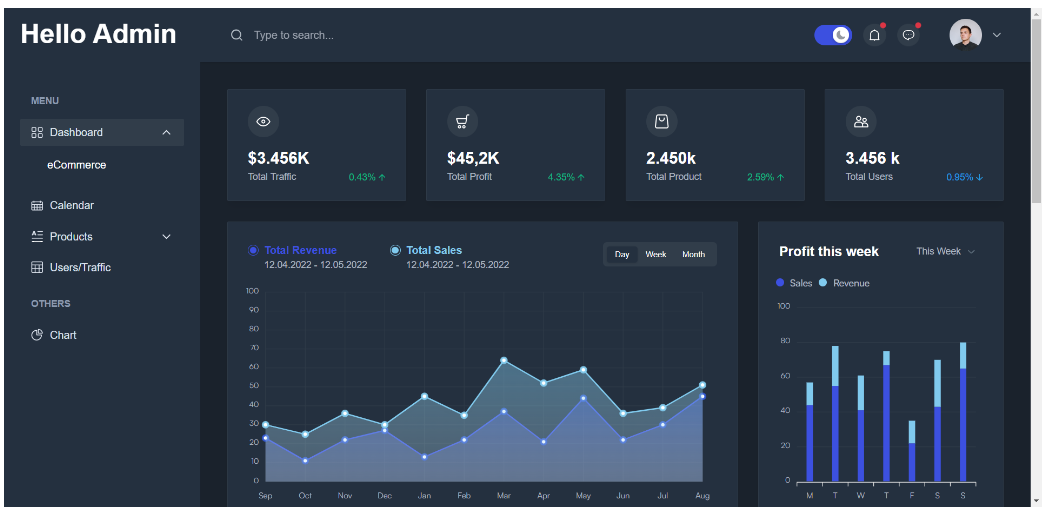Image resolution: width=1043 pixels, height=516 pixels.
Task: Click the search magnifier icon
Action: [x=236, y=35]
